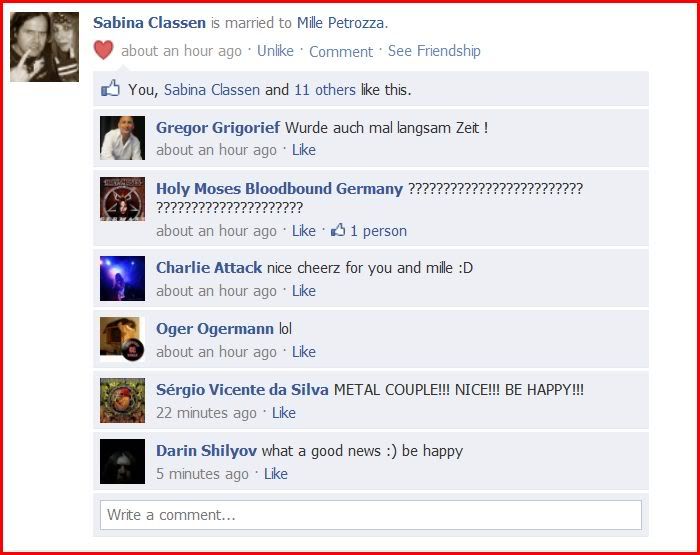700x555 pixels.
Task: Open Sabina Classen's profile from post header
Action: pos(150,23)
